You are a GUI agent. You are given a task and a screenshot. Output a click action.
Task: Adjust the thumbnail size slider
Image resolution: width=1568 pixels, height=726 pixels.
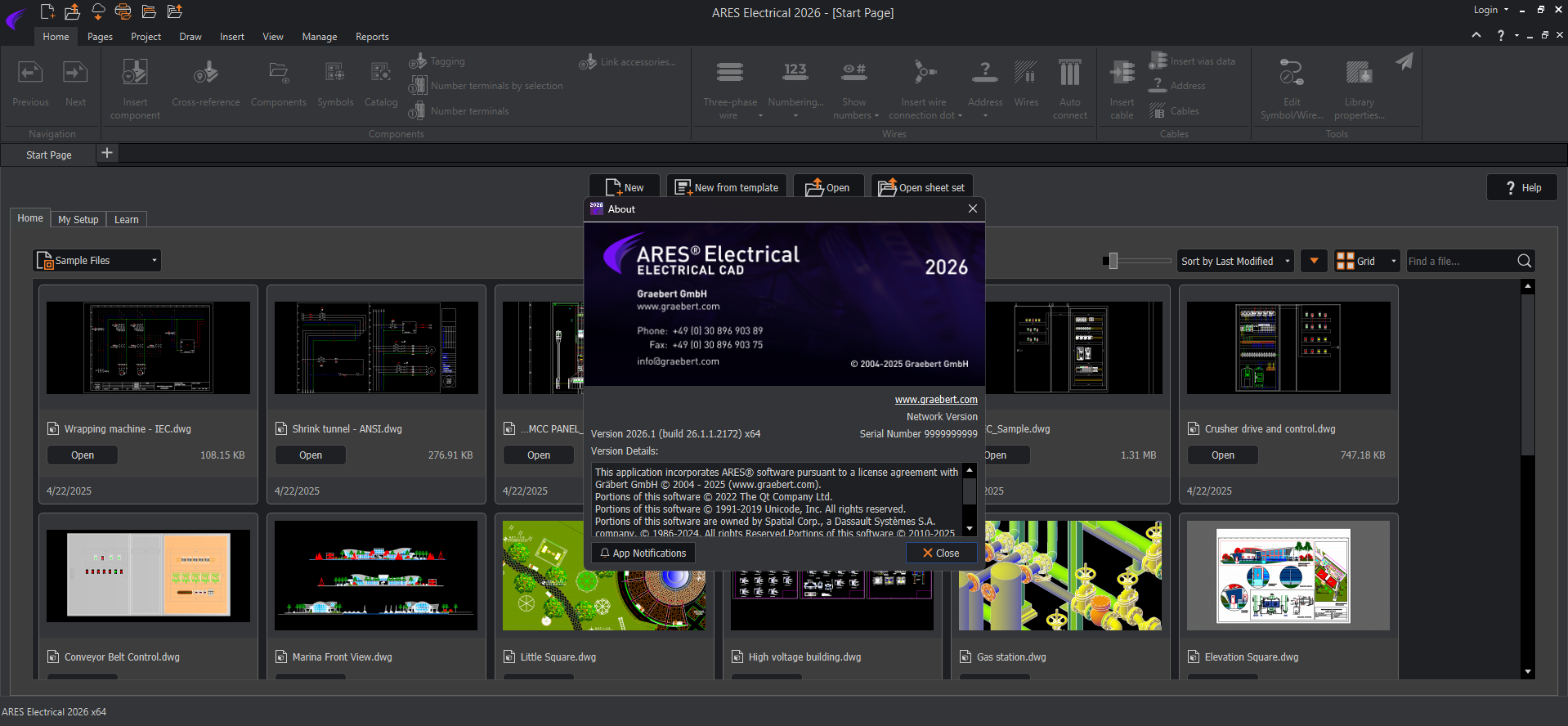pos(1113,261)
